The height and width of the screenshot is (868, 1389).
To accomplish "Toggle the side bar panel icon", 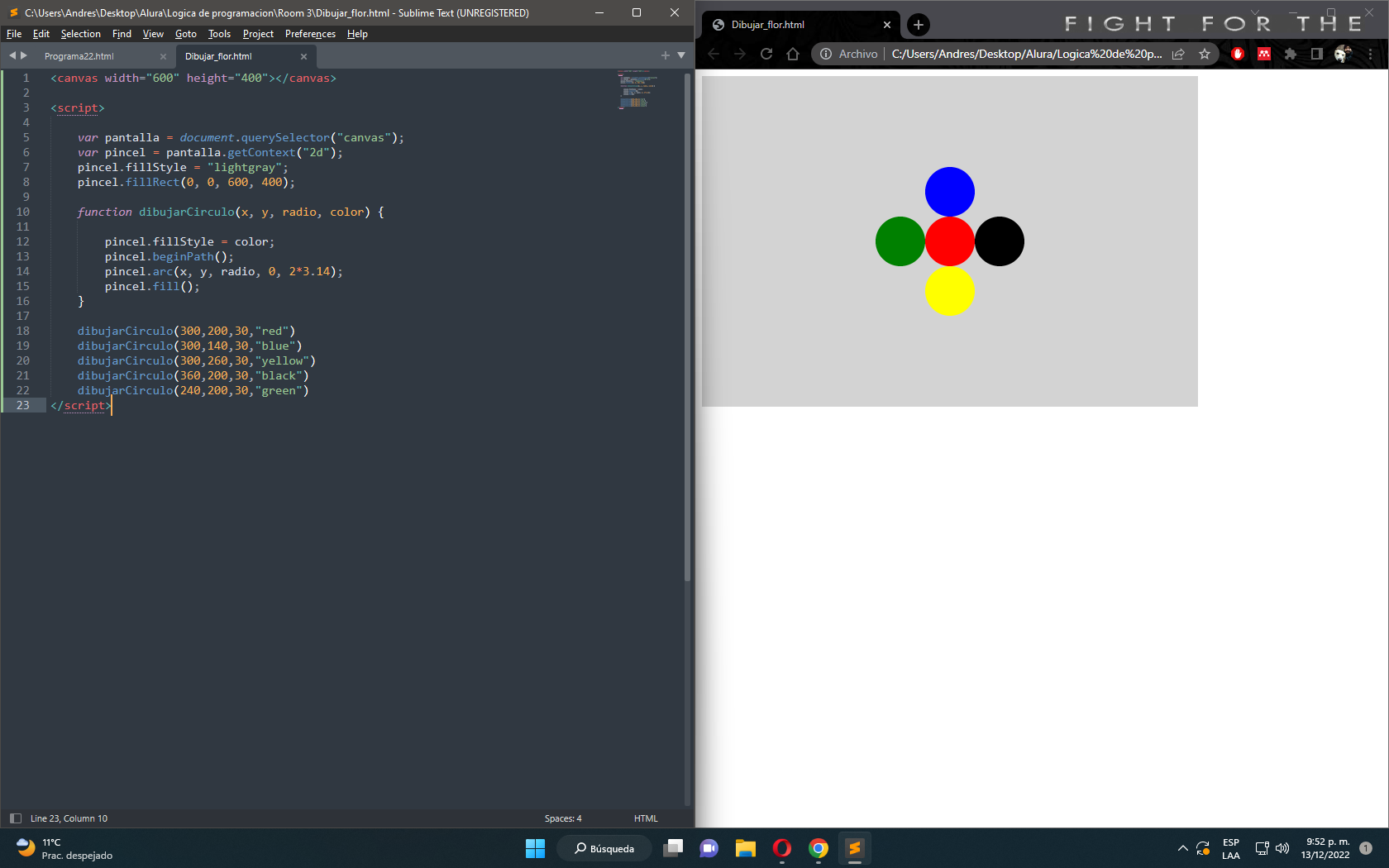I will click(15, 818).
